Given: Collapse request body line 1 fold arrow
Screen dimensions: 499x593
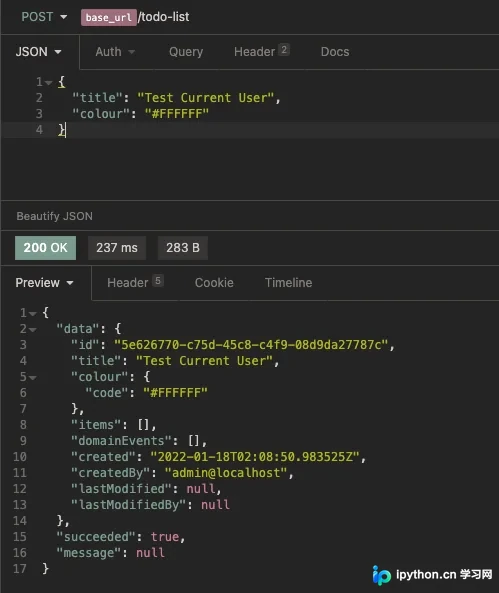Looking at the screenshot, I should pos(48,82).
